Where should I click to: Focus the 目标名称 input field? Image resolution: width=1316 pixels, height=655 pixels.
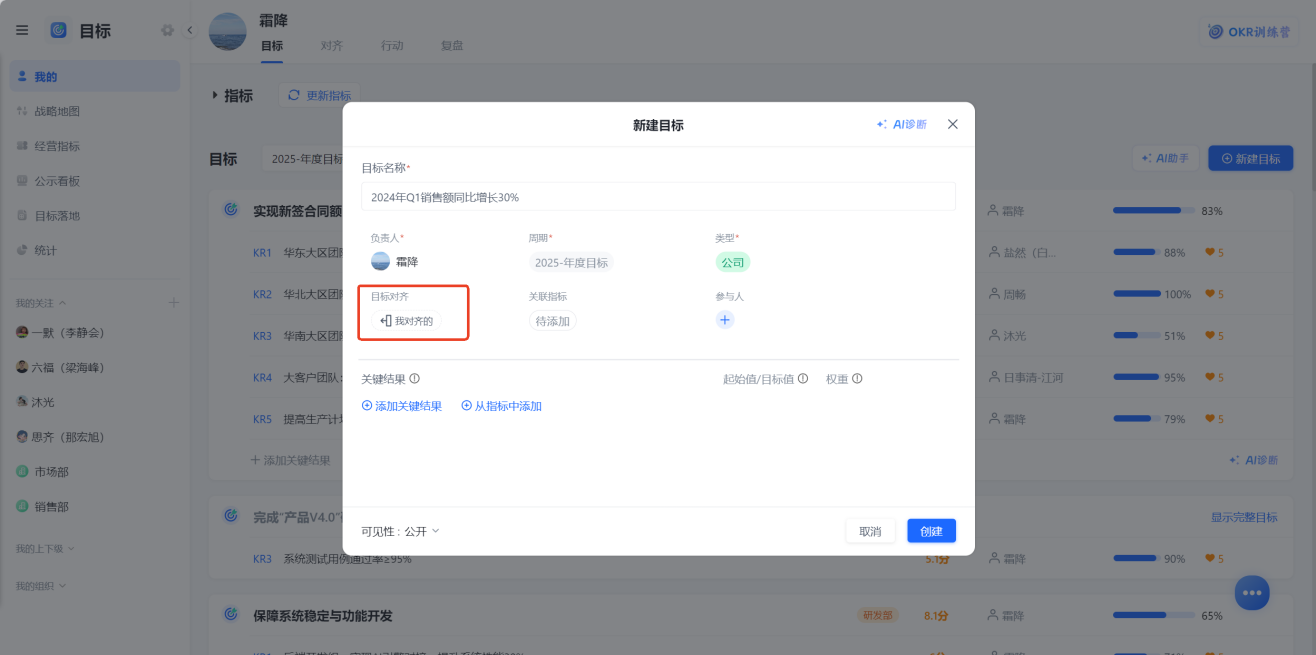658,197
